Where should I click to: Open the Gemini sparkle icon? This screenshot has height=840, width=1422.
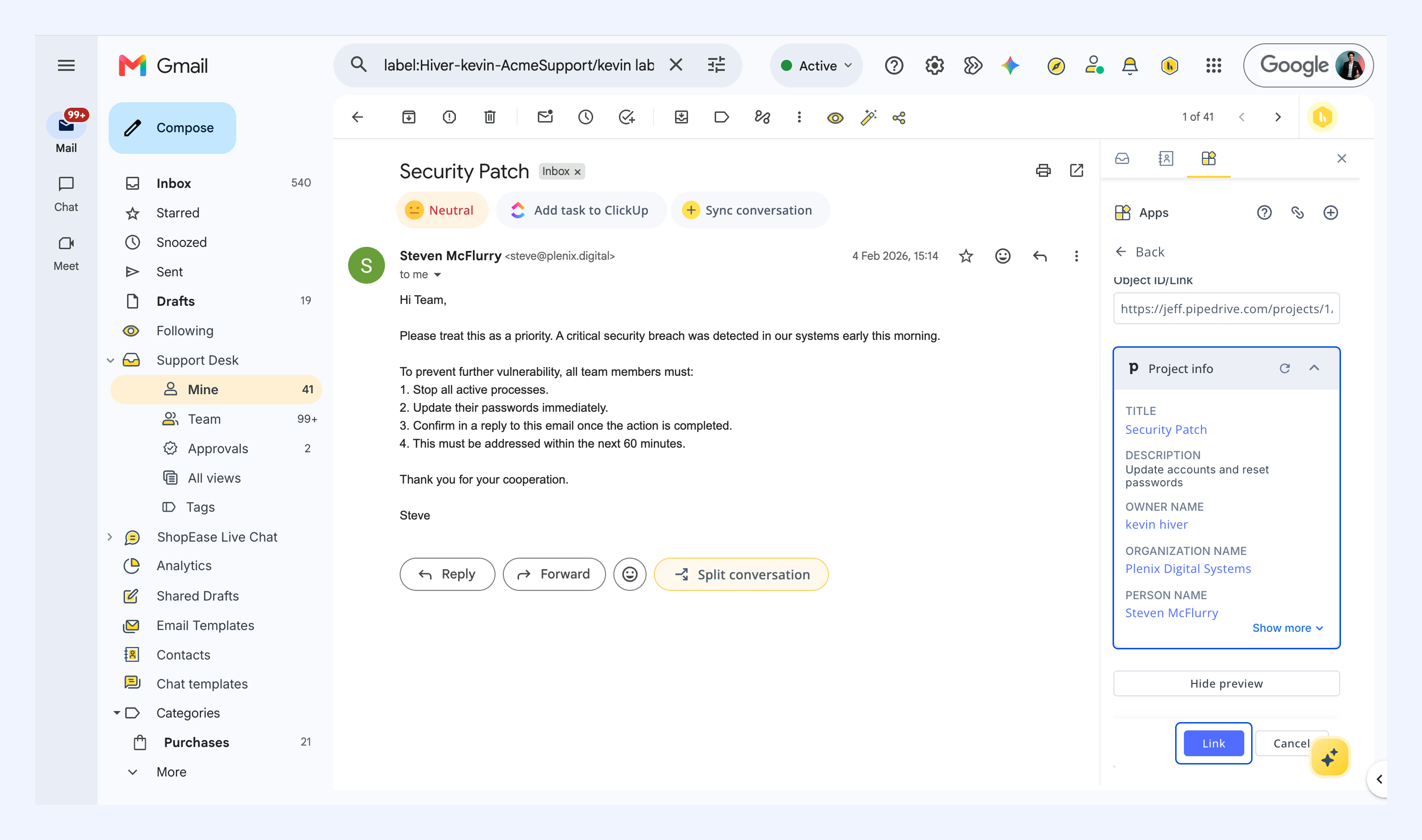[1011, 66]
